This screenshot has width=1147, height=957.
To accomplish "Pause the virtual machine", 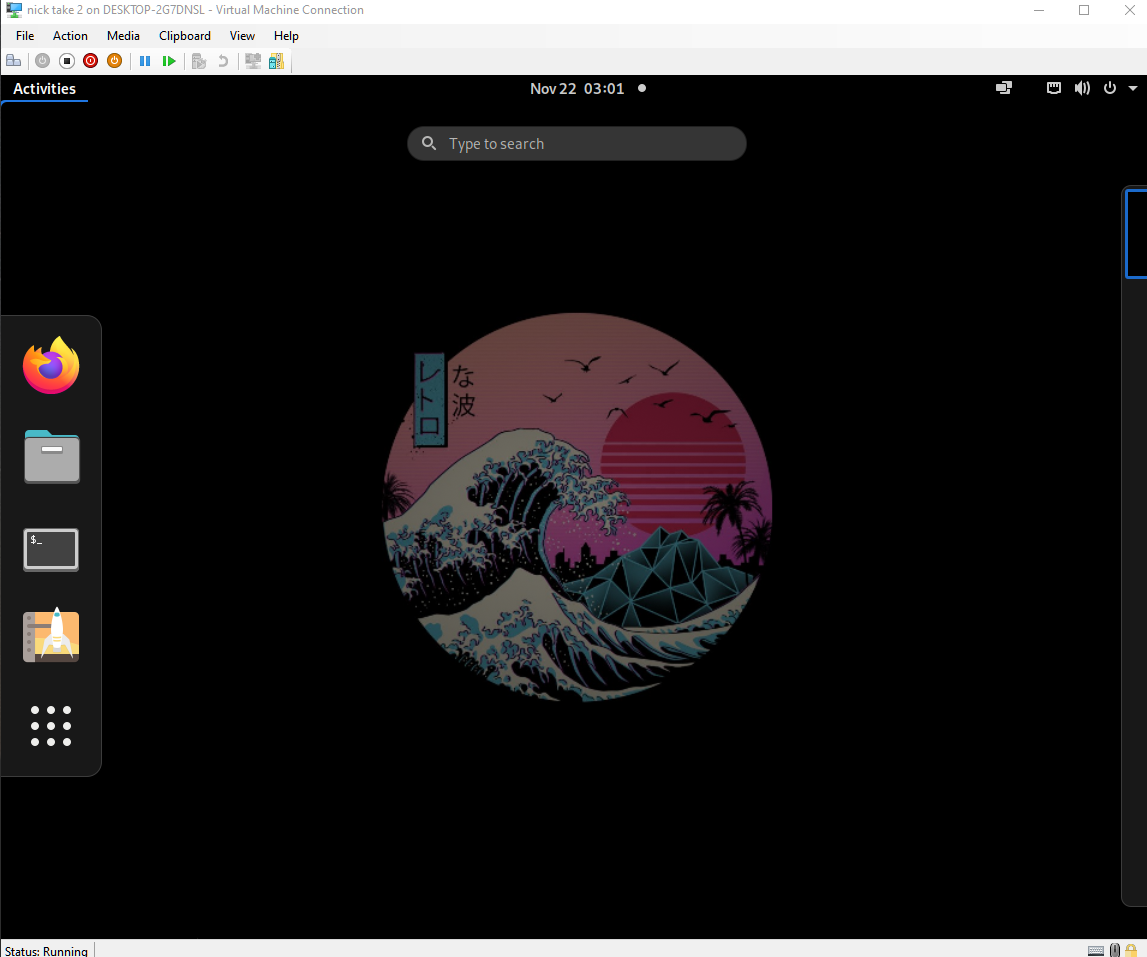I will pos(145,61).
